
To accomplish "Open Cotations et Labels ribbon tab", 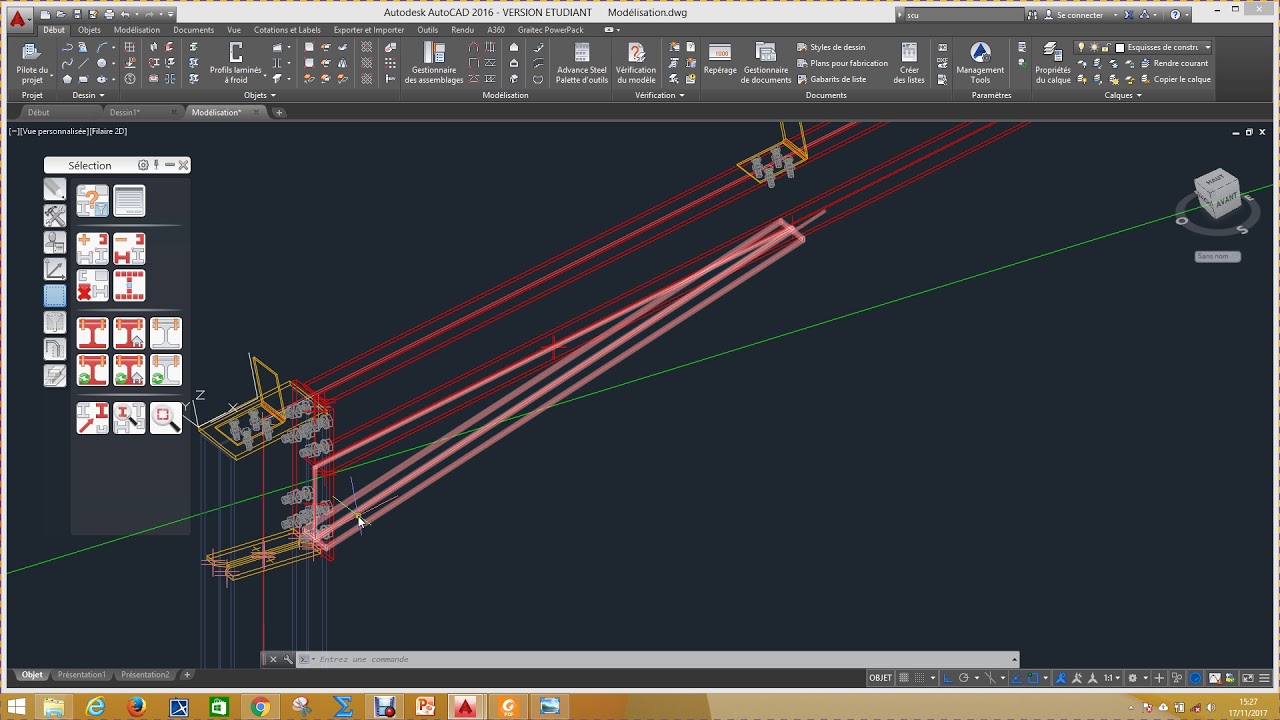I will click(x=287, y=30).
